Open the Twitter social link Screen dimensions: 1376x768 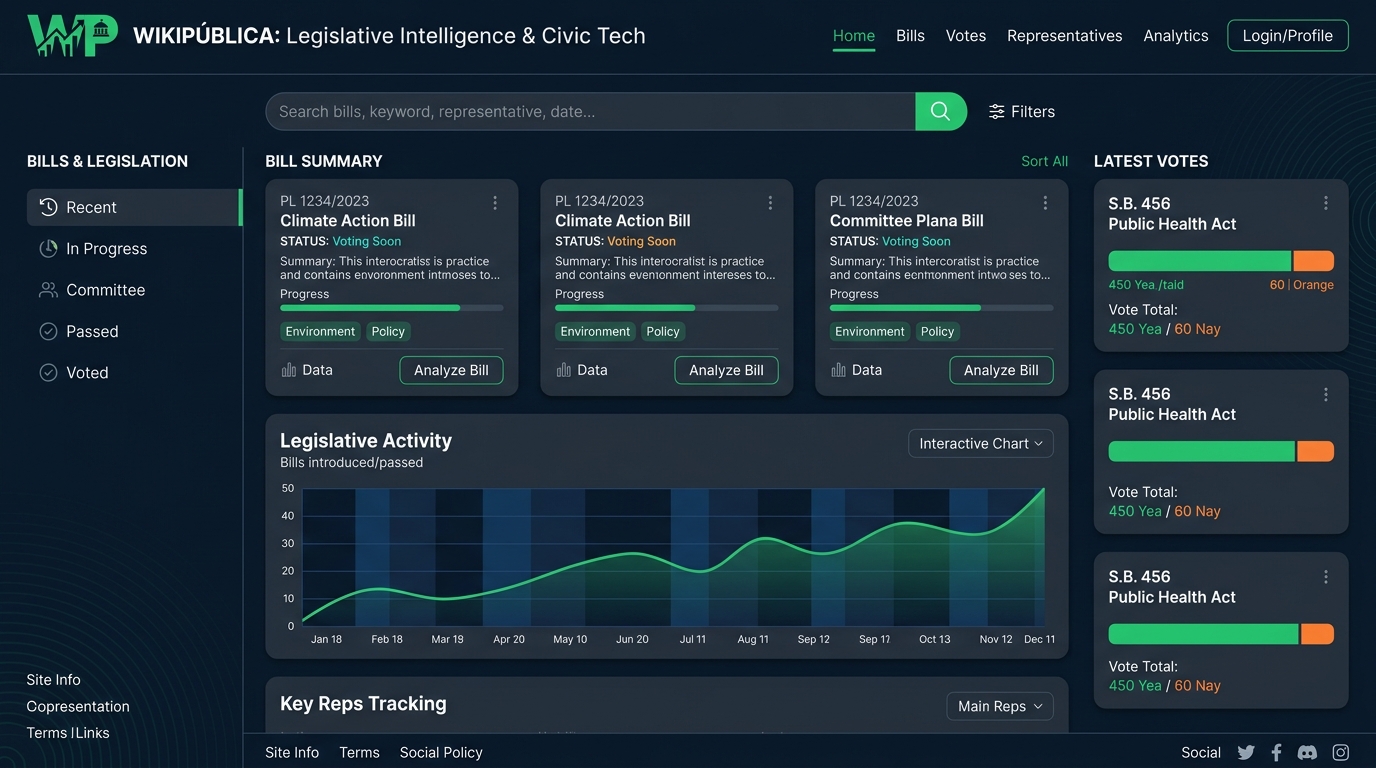pyautogui.click(x=1246, y=753)
